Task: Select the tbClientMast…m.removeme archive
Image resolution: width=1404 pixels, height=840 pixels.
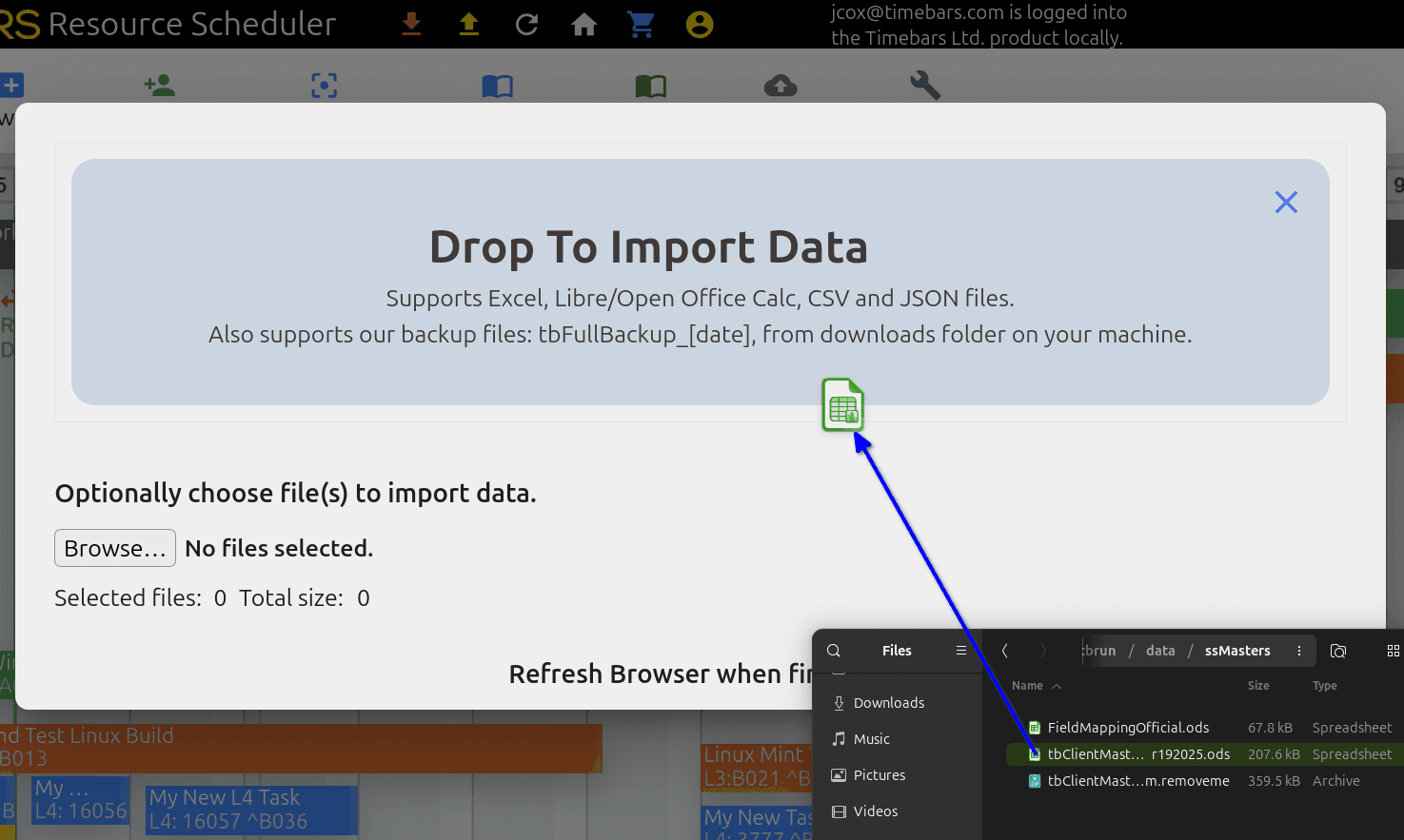Action: 1205,781
